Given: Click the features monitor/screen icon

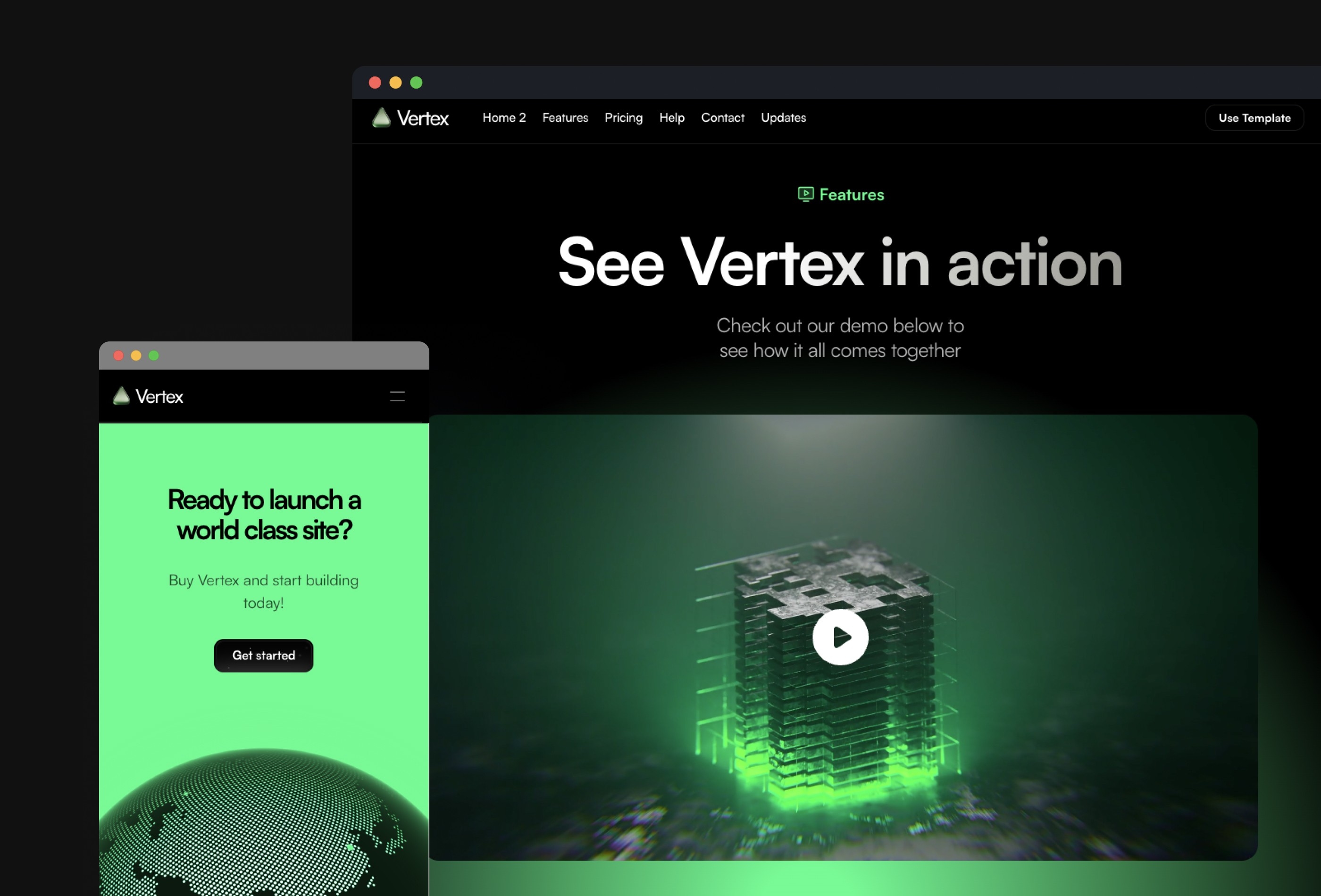Looking at the screenshot, I should coord(805,194).
